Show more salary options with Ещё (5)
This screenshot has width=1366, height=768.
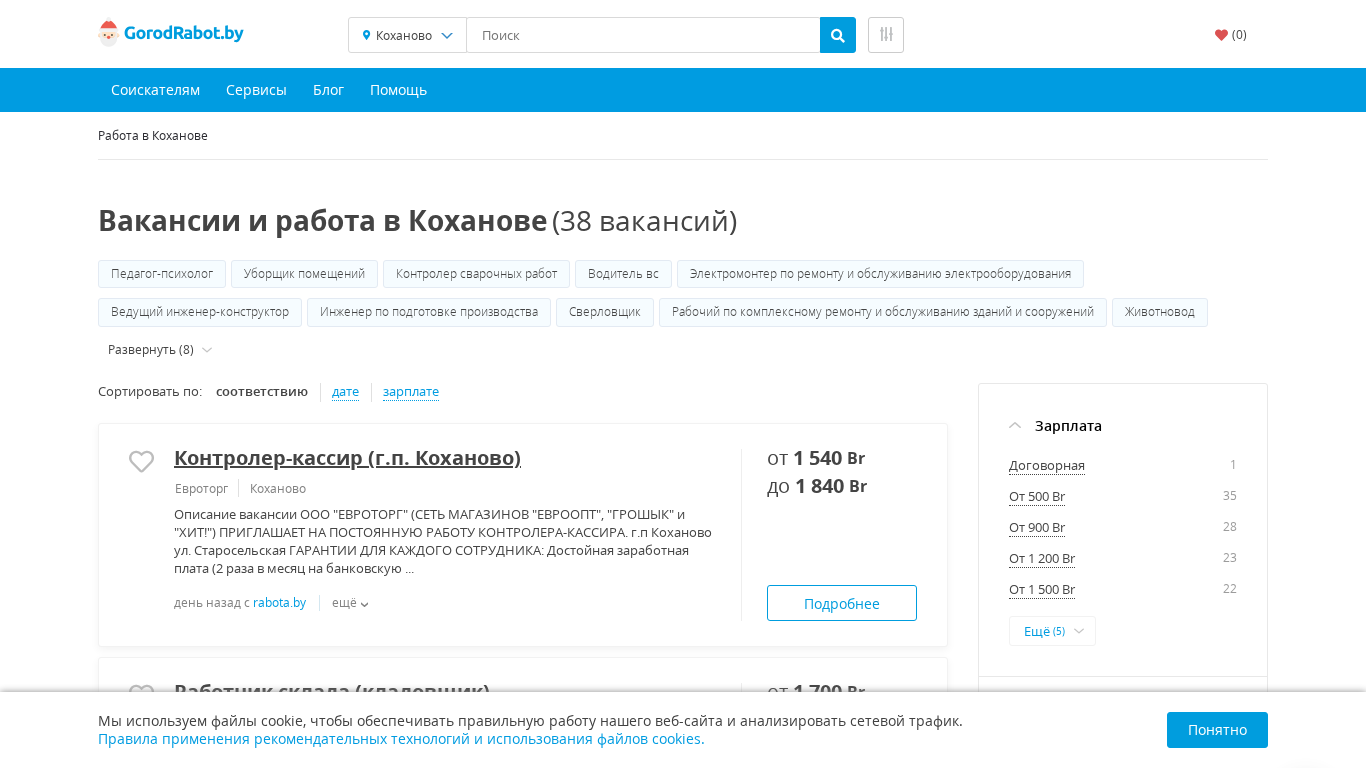pyautogui.click(x=1052, y=631)
